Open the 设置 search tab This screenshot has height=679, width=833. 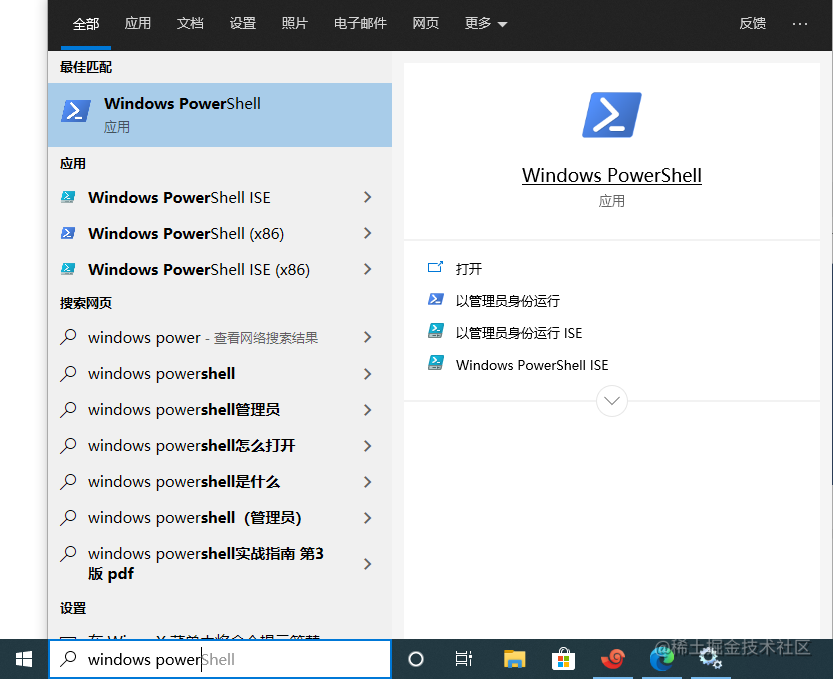coord(242,23)
